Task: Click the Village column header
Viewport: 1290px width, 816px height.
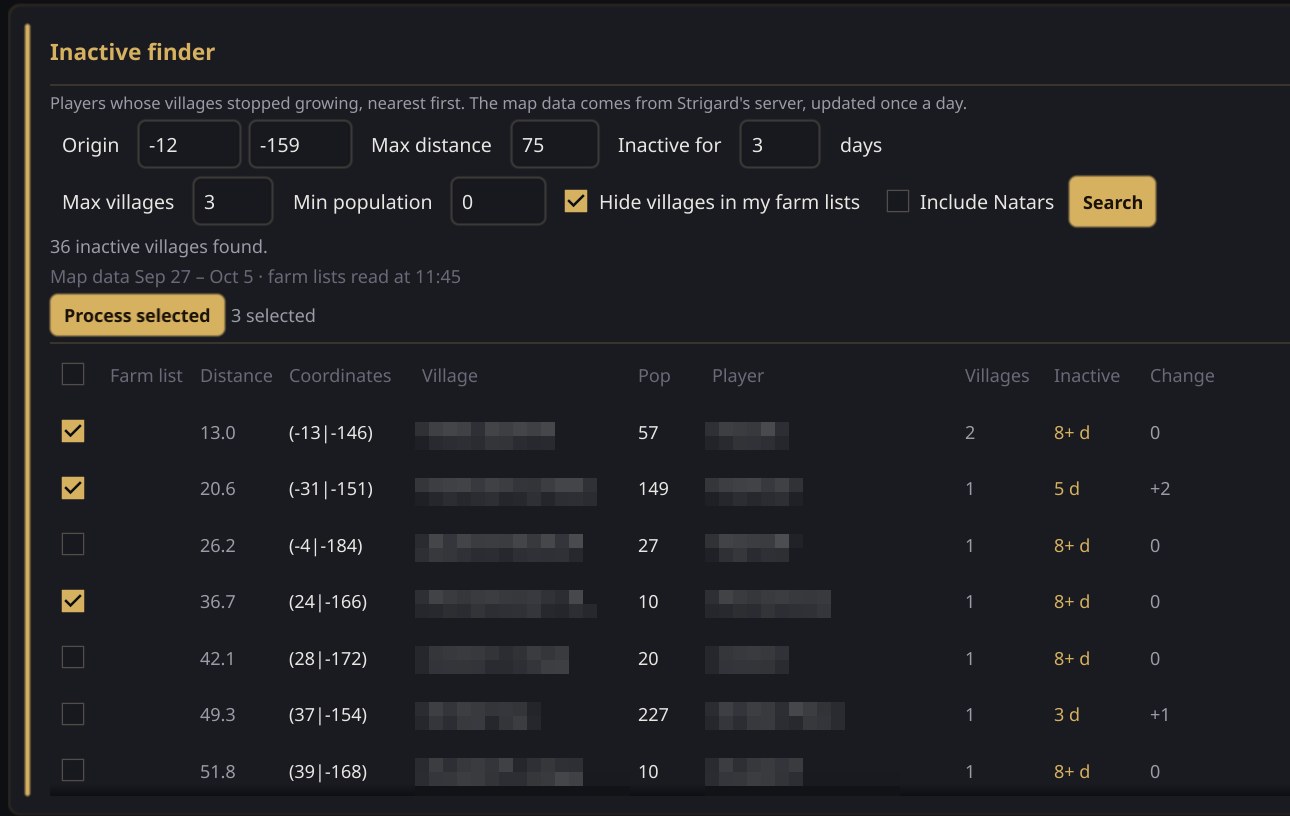Action: click(x=450, y=376)
